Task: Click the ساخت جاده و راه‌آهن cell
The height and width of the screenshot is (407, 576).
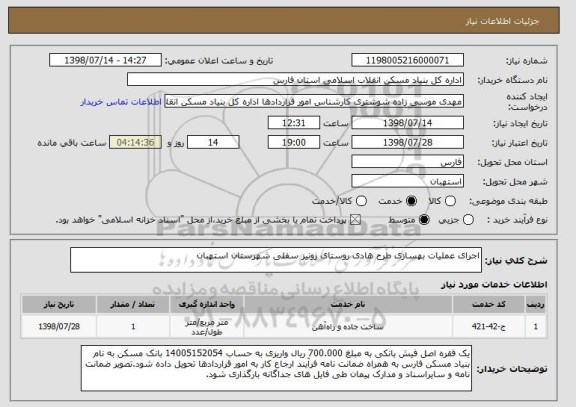Action: point(348,327)
